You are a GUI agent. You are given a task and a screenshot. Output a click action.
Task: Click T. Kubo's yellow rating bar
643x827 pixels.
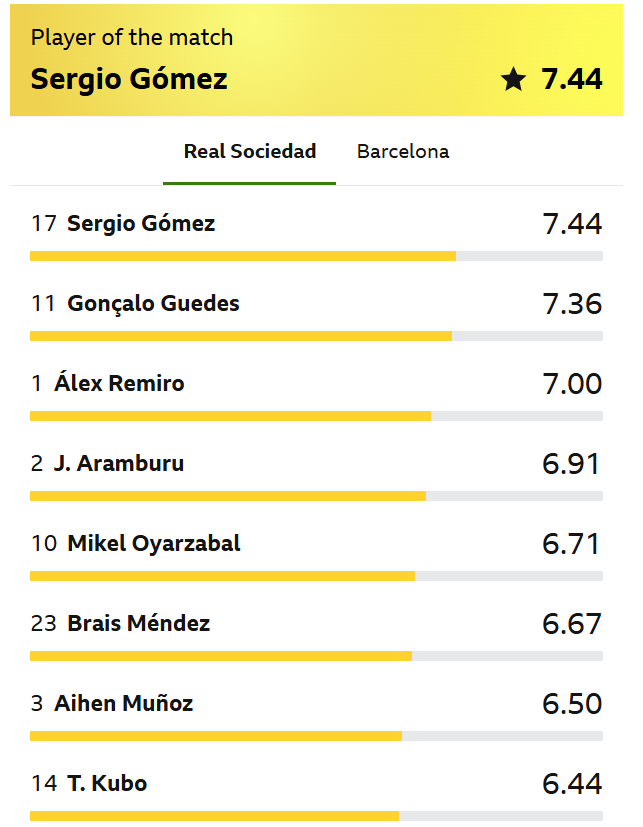pyautogui.click(x=214, y=816)
